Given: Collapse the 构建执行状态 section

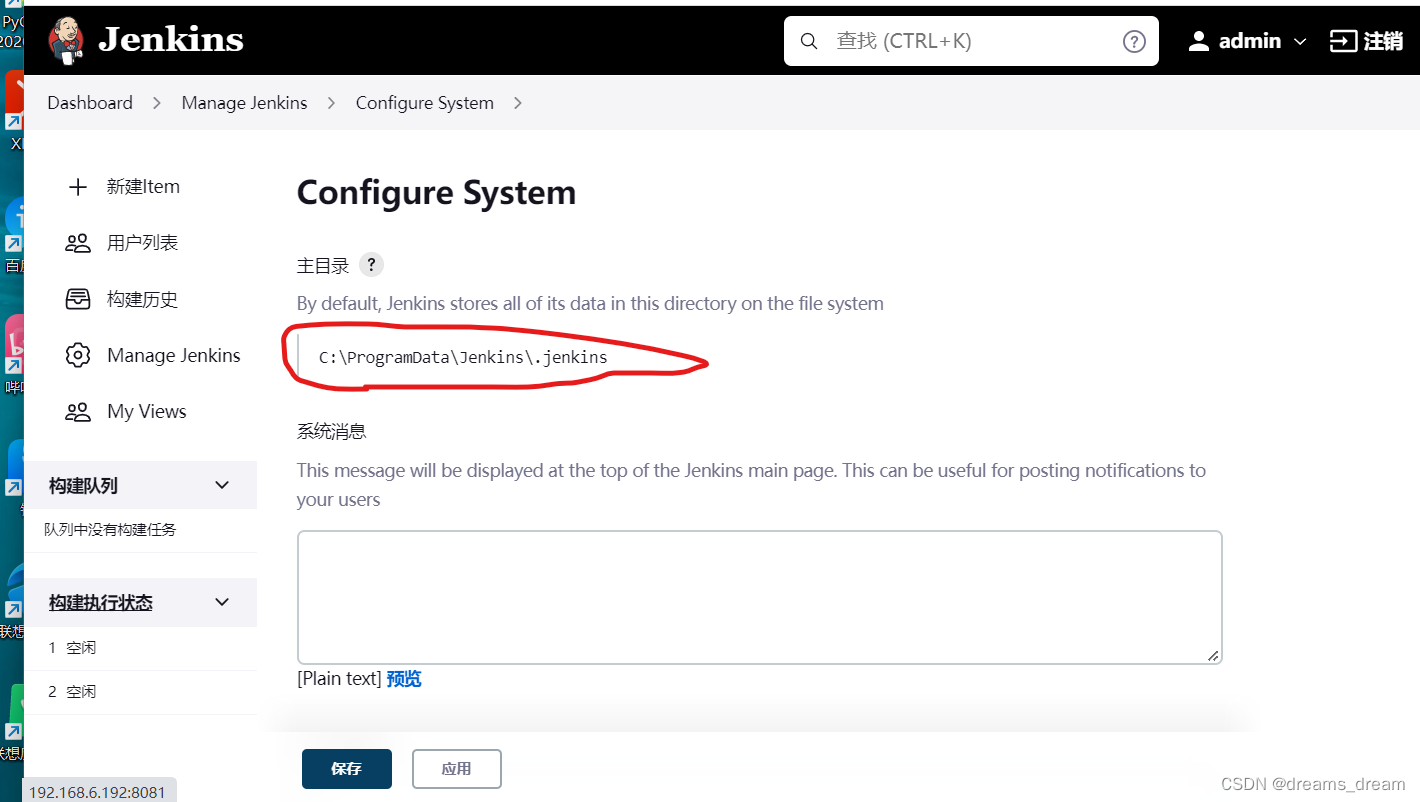Looking at the screenshot, I should [x=221, y=602].
